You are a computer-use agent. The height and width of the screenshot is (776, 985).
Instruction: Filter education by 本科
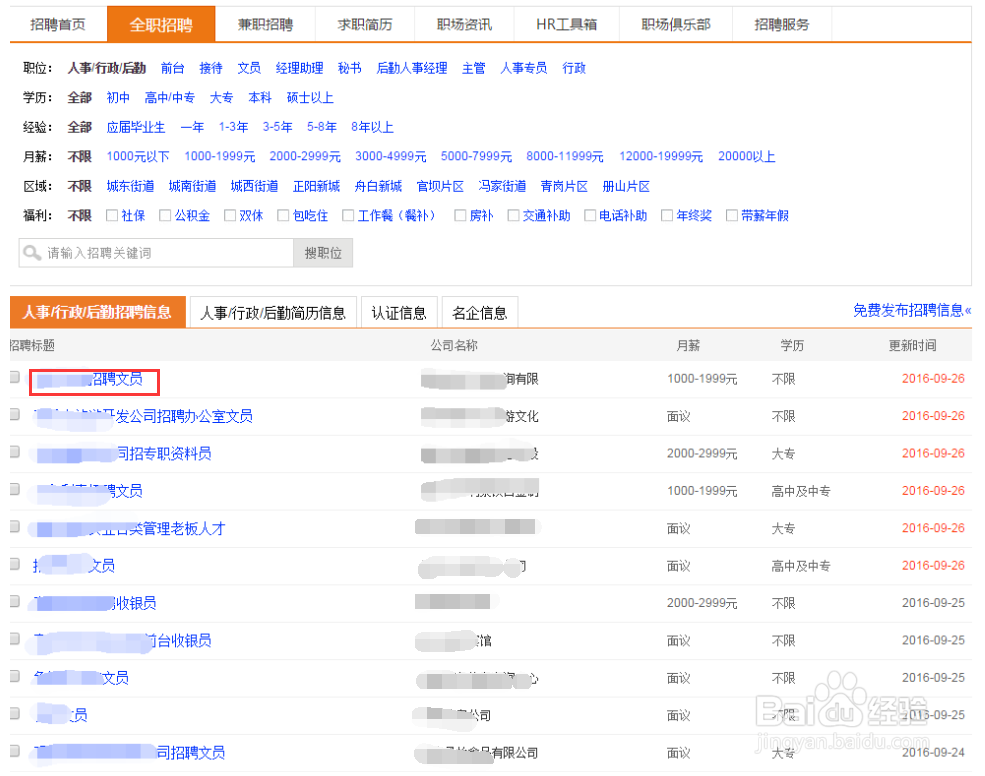coord(259,97)
